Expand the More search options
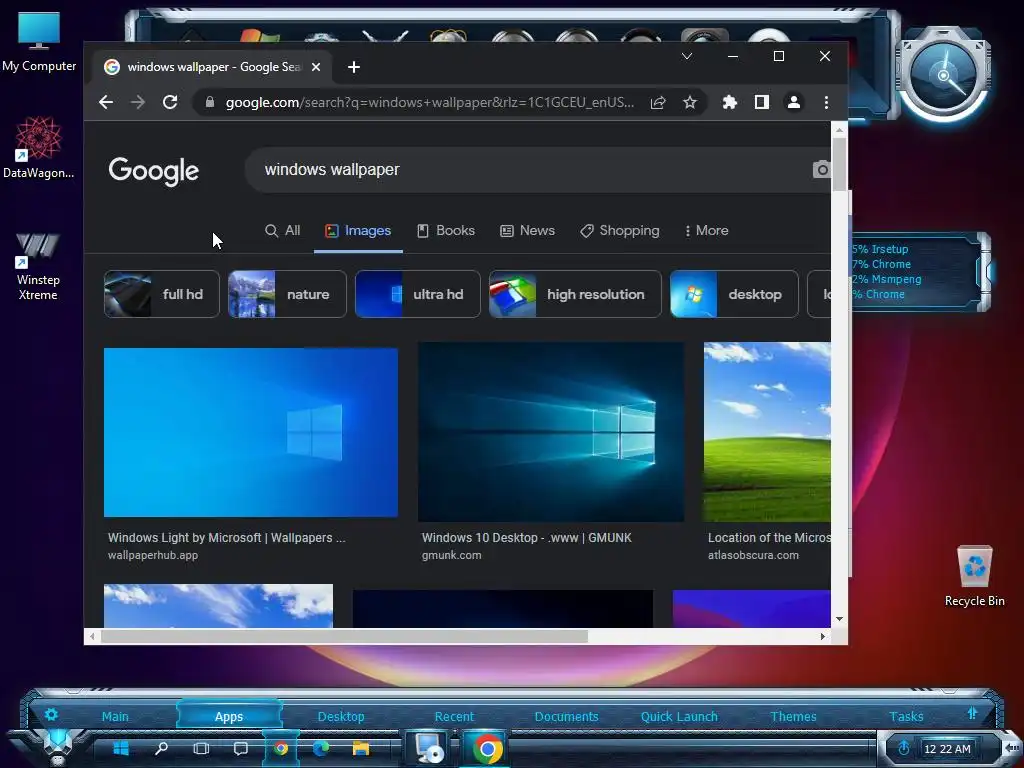Viewport: 1024px width, 768px height. (x=706, y=231)
